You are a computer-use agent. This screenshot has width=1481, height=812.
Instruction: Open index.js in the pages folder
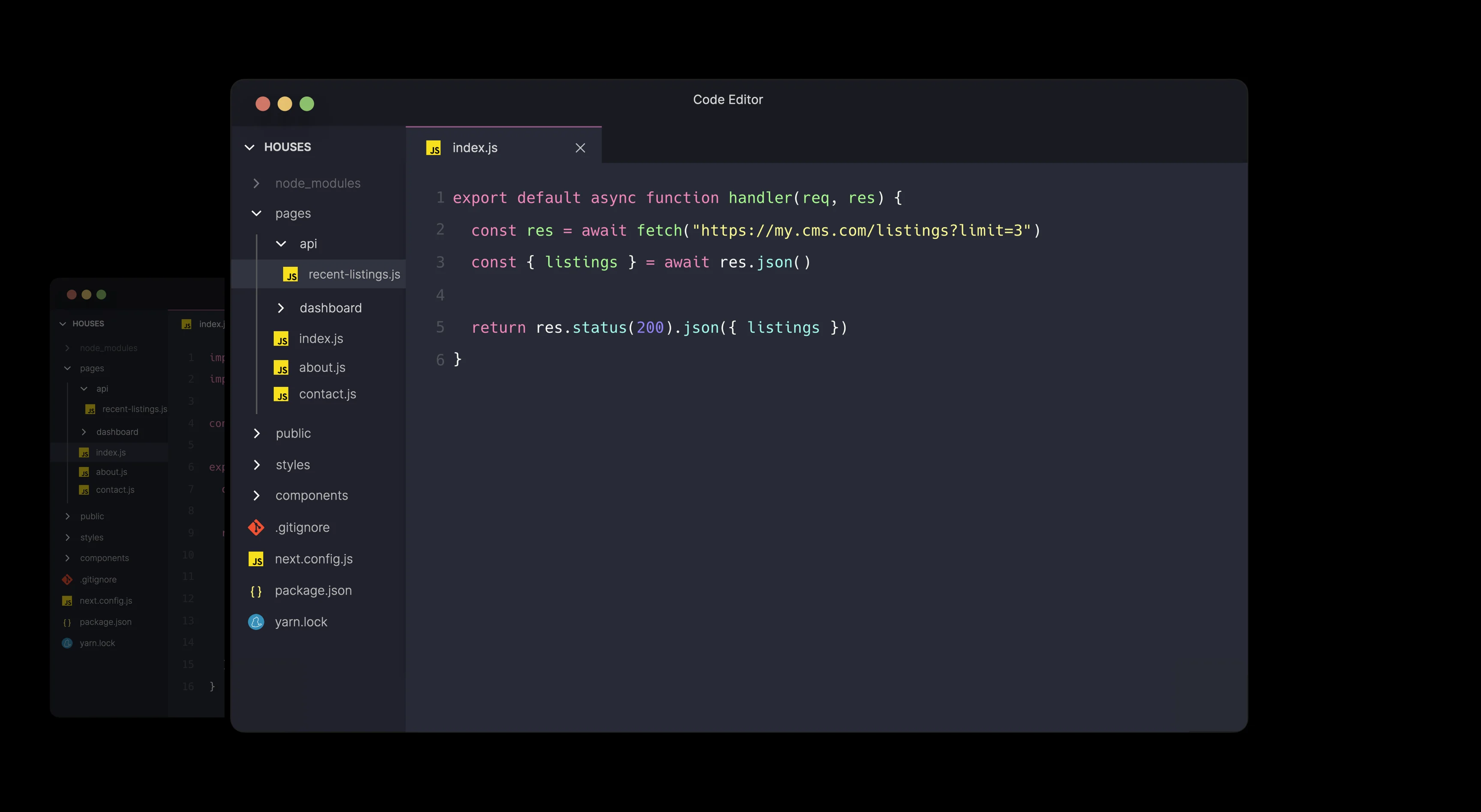point(321,339)
